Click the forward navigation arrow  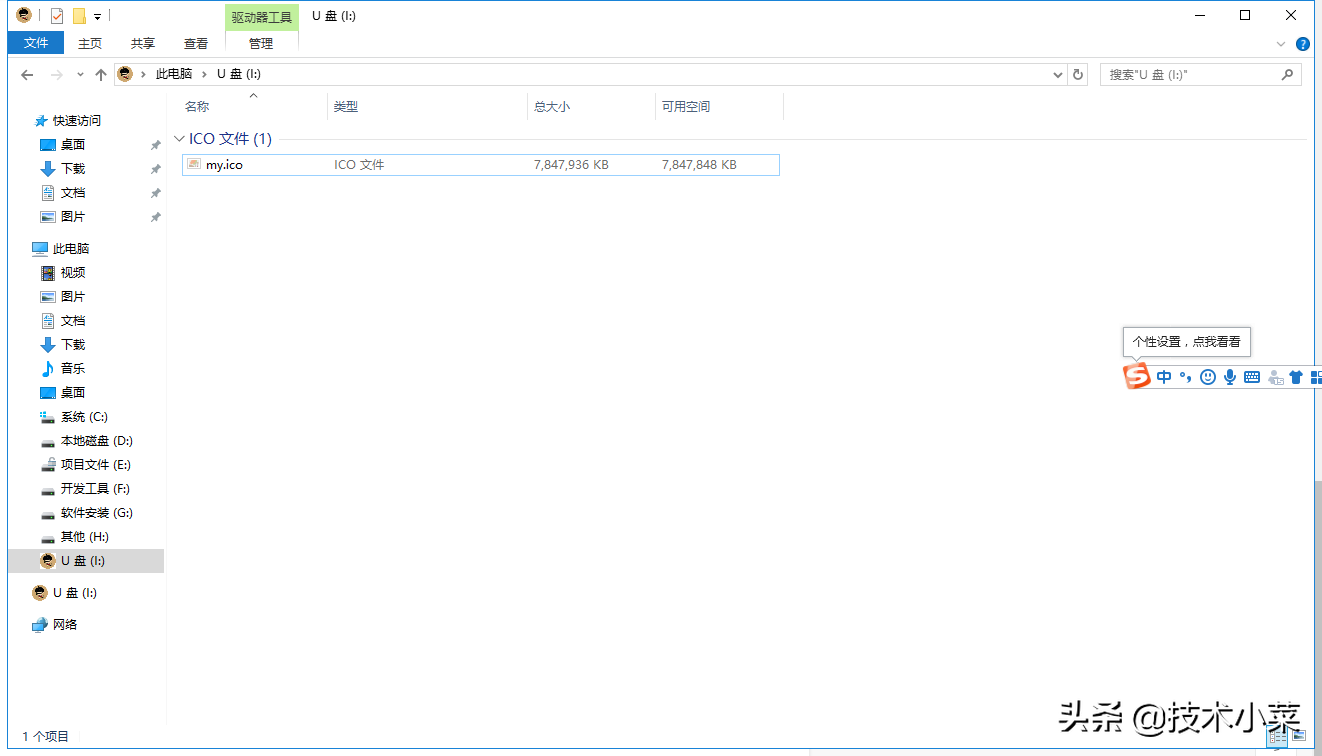pyautogui.click(x=57, y=75)
